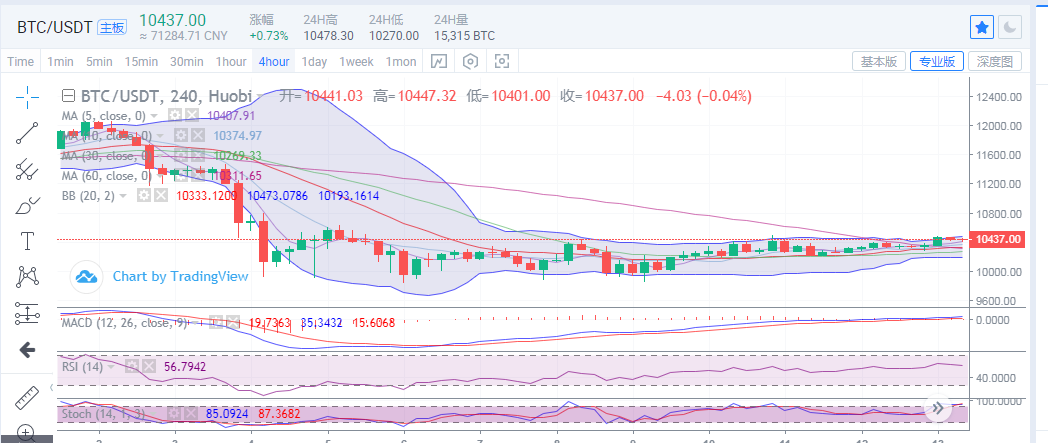Viewport: 1048px width, 443px height.
Task: Collapse the BTC/USDT indicator legend
Action: point(68,96)
